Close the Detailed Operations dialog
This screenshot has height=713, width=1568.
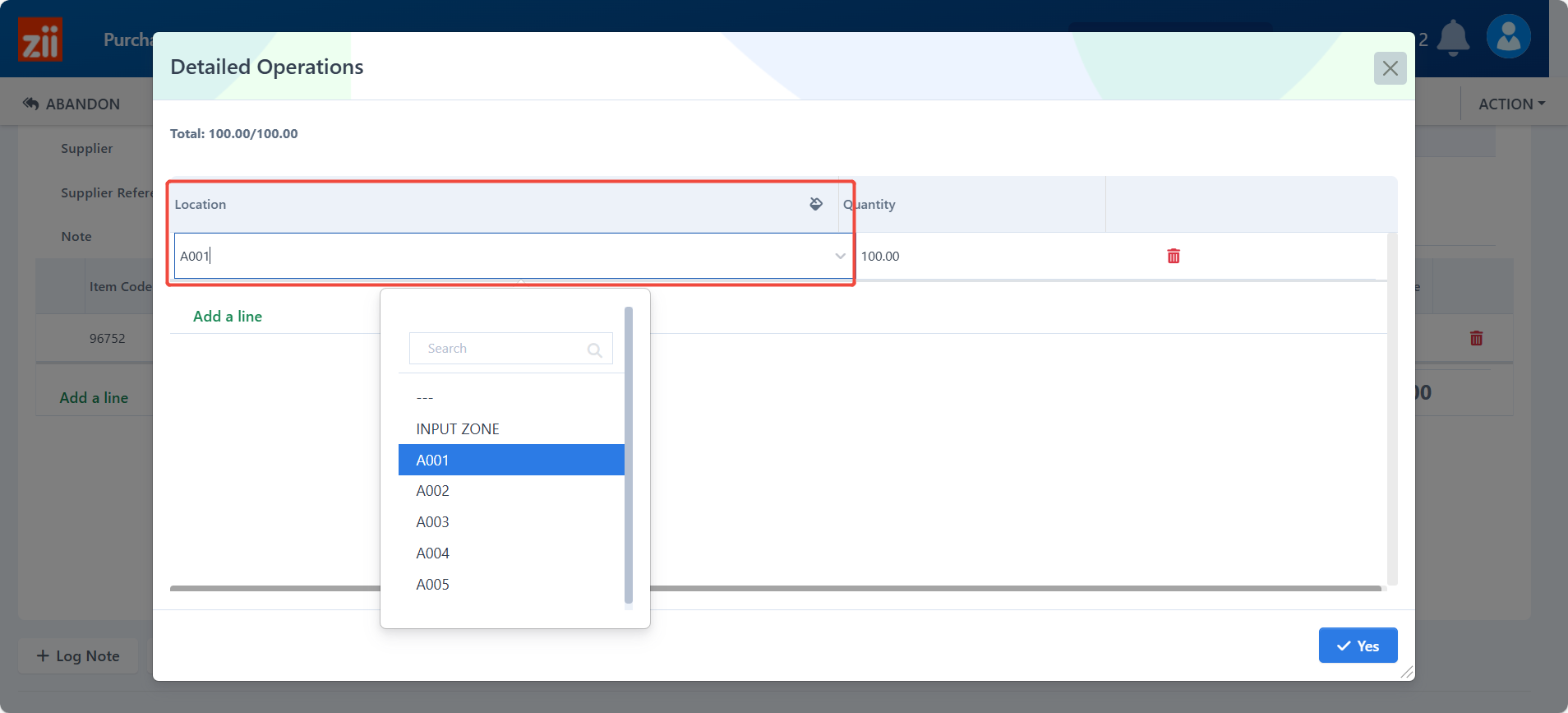coord(1390,68)
